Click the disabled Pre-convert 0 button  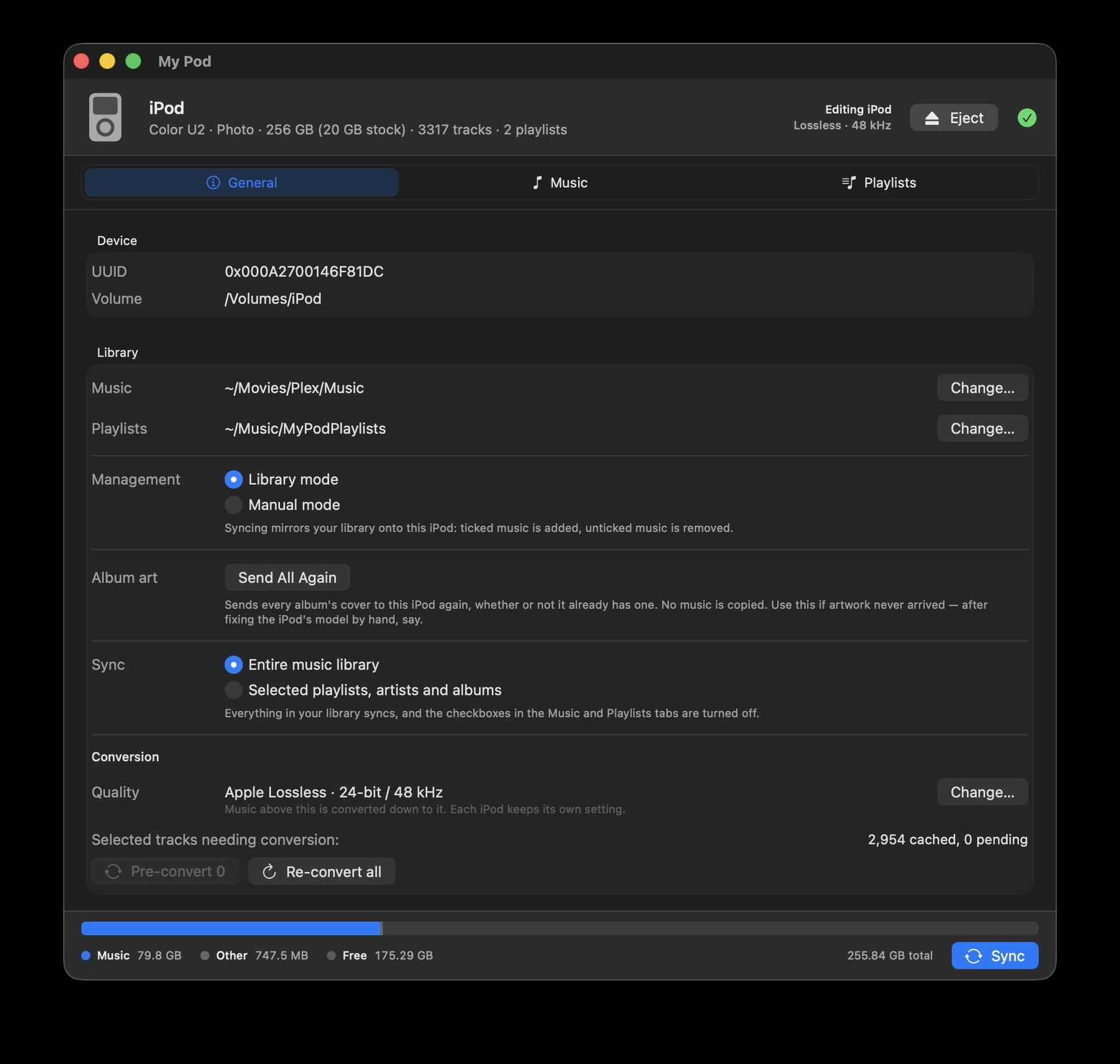[x=165, y=871]
